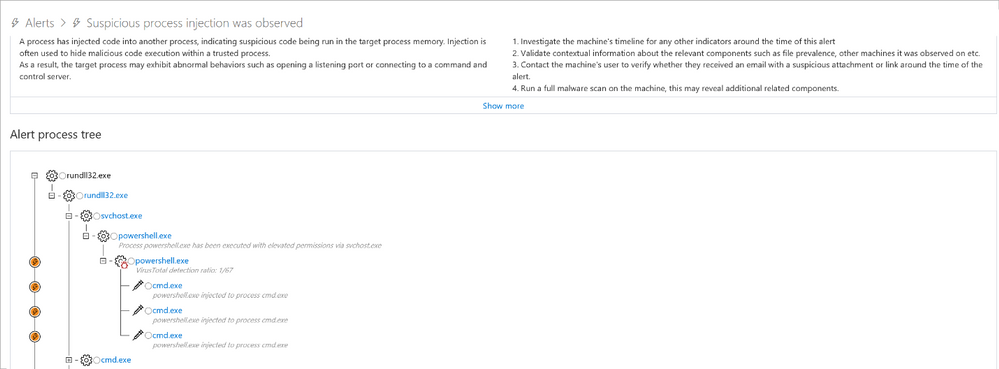Click the syringe icon of the third cmd.exe

(x=138, y=335)
